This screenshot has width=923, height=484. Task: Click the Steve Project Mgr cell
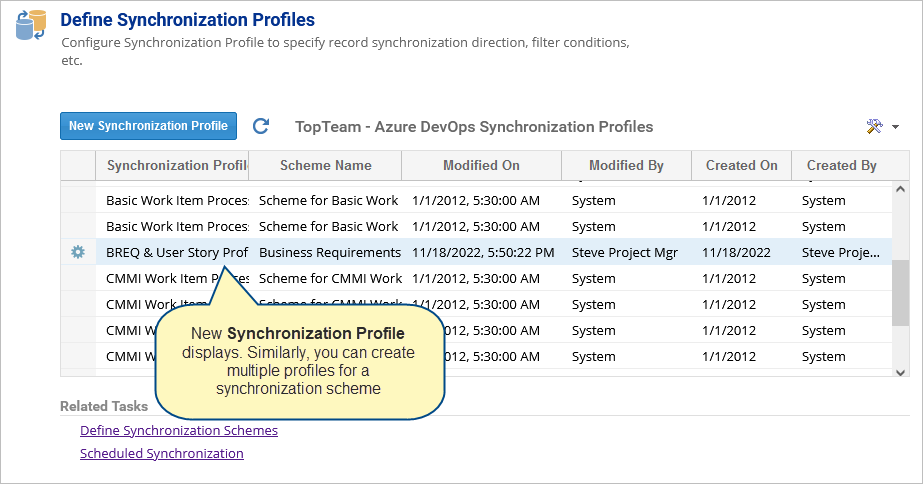[x=625, y=253]
